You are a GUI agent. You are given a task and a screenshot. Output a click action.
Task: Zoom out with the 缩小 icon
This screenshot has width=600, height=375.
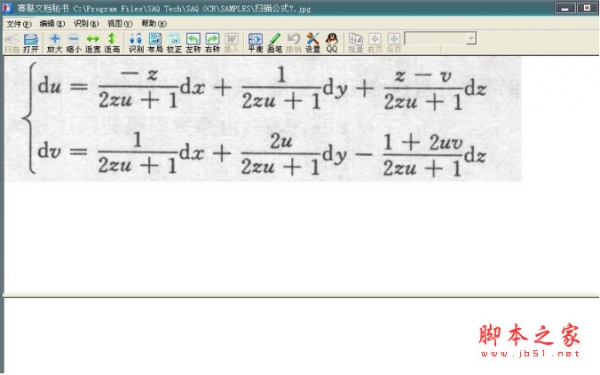tap(73, 43)
